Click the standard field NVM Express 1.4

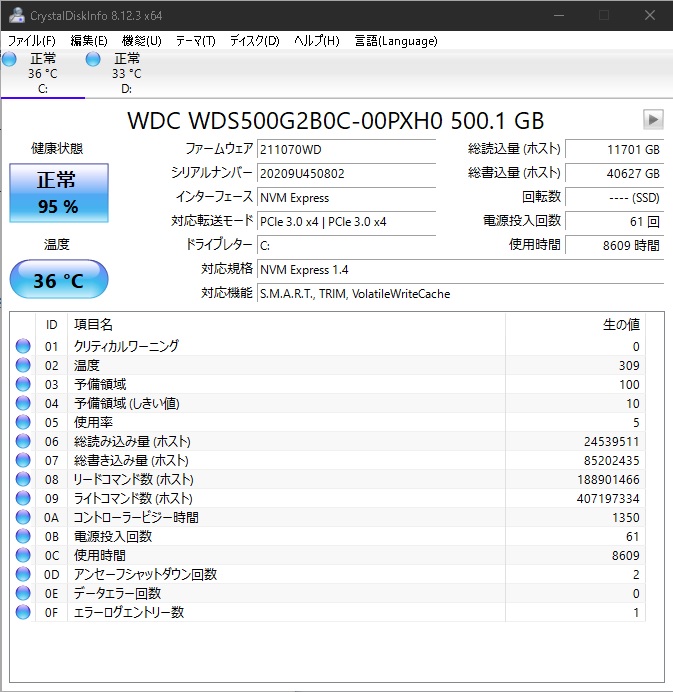(460, 269)
